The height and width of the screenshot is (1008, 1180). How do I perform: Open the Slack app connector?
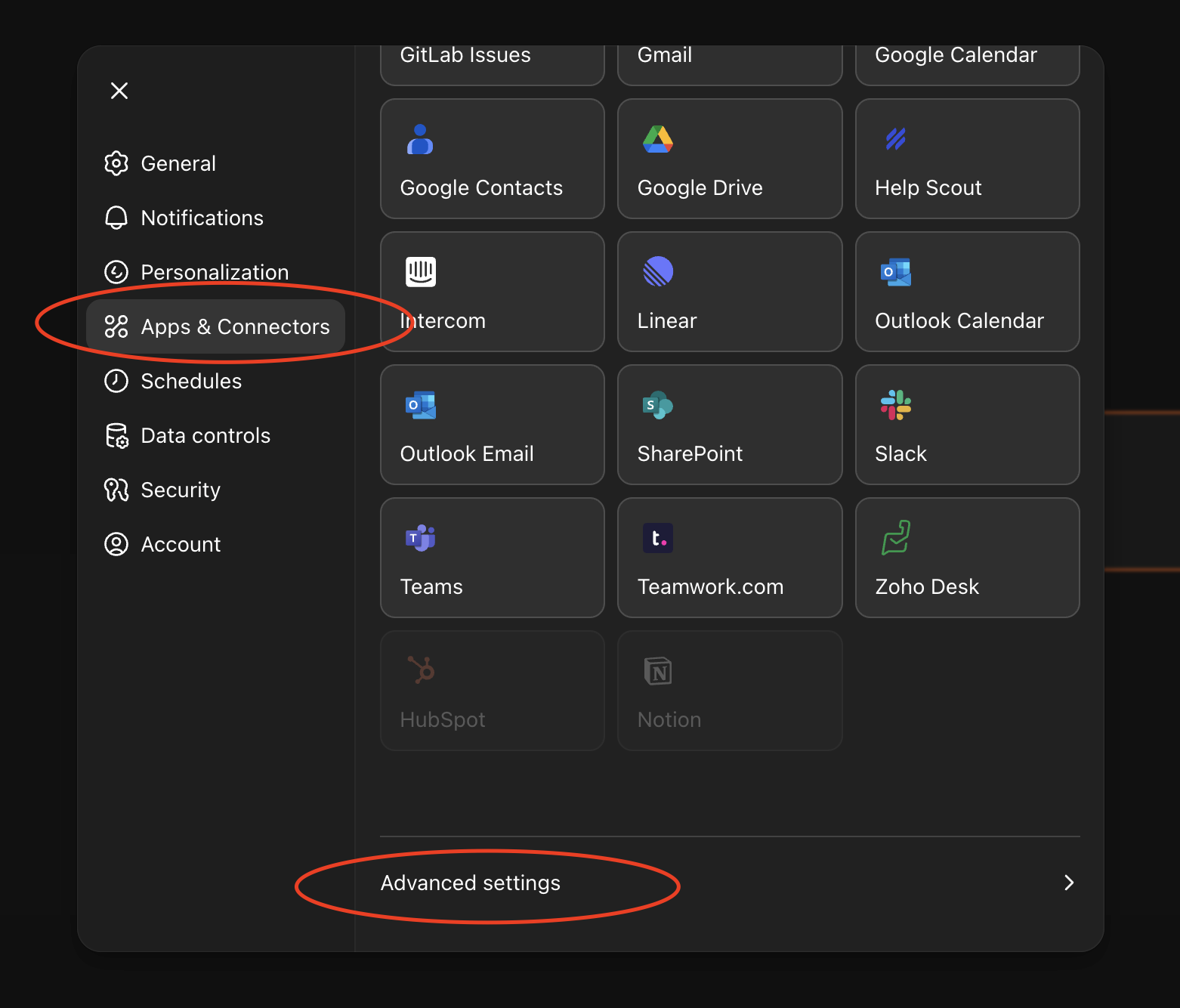pos(966,425)
